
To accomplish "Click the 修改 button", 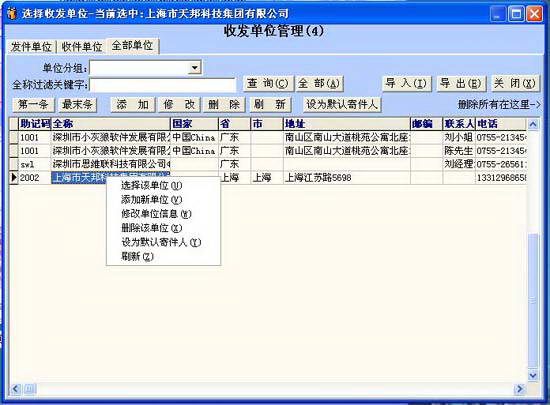I will point(179,104).
